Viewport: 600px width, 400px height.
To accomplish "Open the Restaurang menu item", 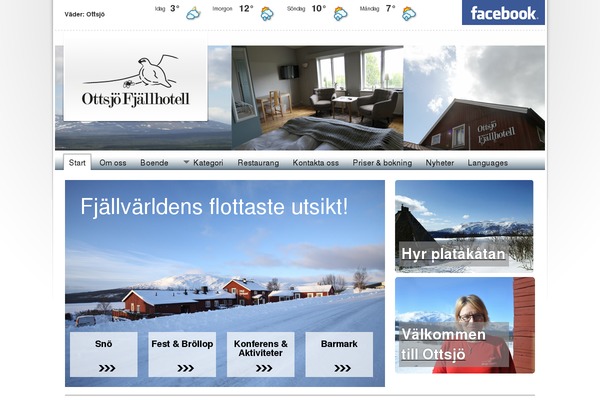I will click(x=258, y=163).
